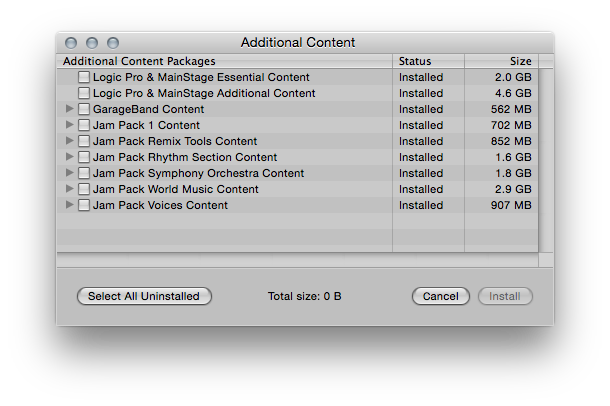Tick the GarageBand Content checkbox
This screenshot has width=610, height=406.
pos(84,109)
